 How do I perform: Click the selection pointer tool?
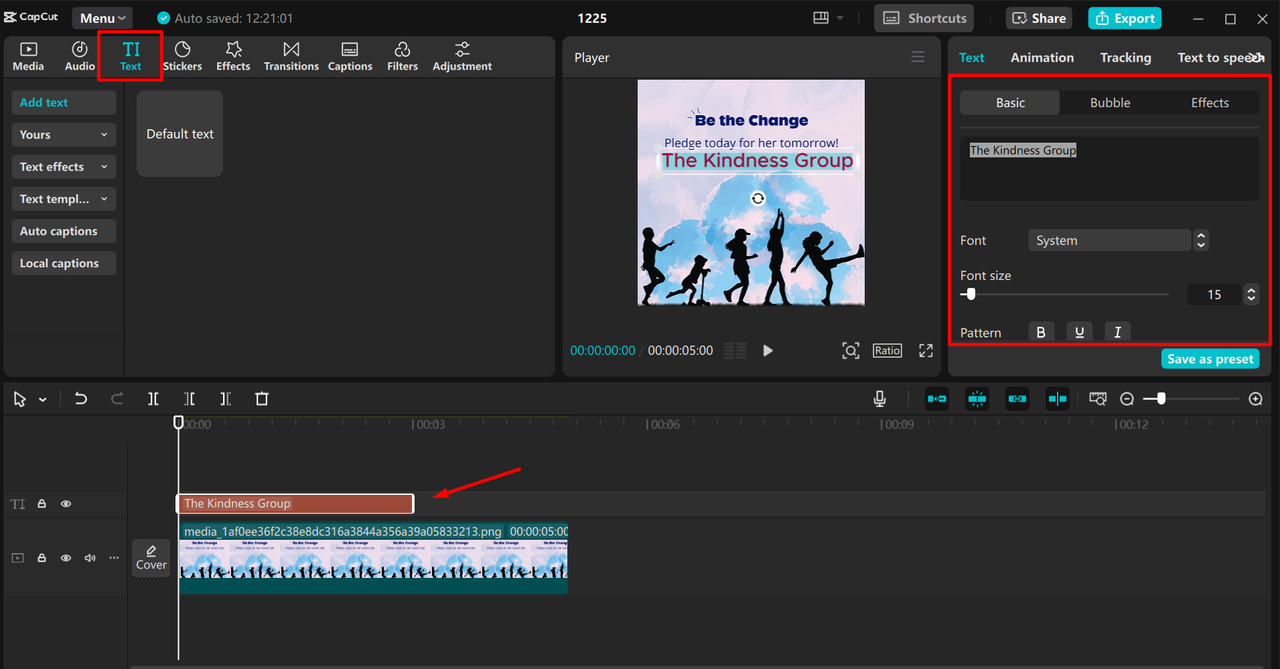click(20, 399)
